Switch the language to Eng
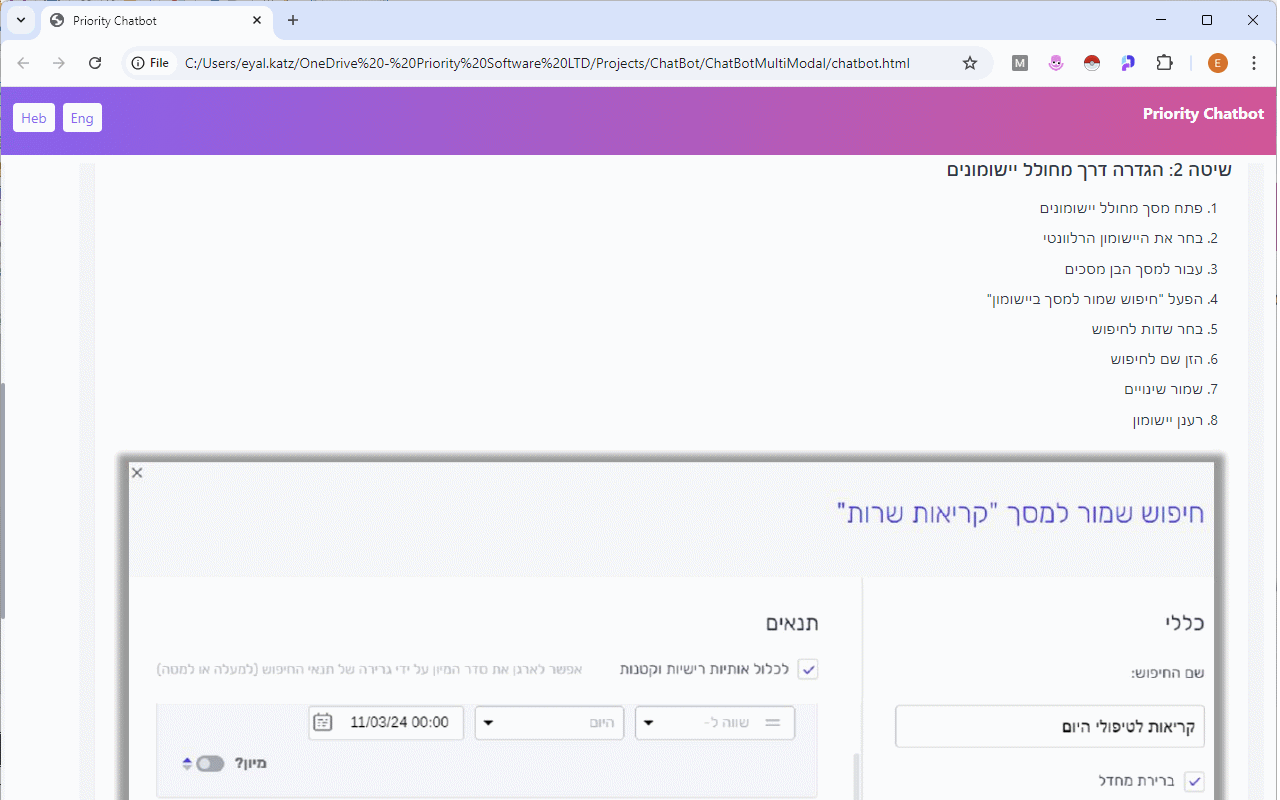The height and width of the screenshot is (800, 1280). point(82,117)
